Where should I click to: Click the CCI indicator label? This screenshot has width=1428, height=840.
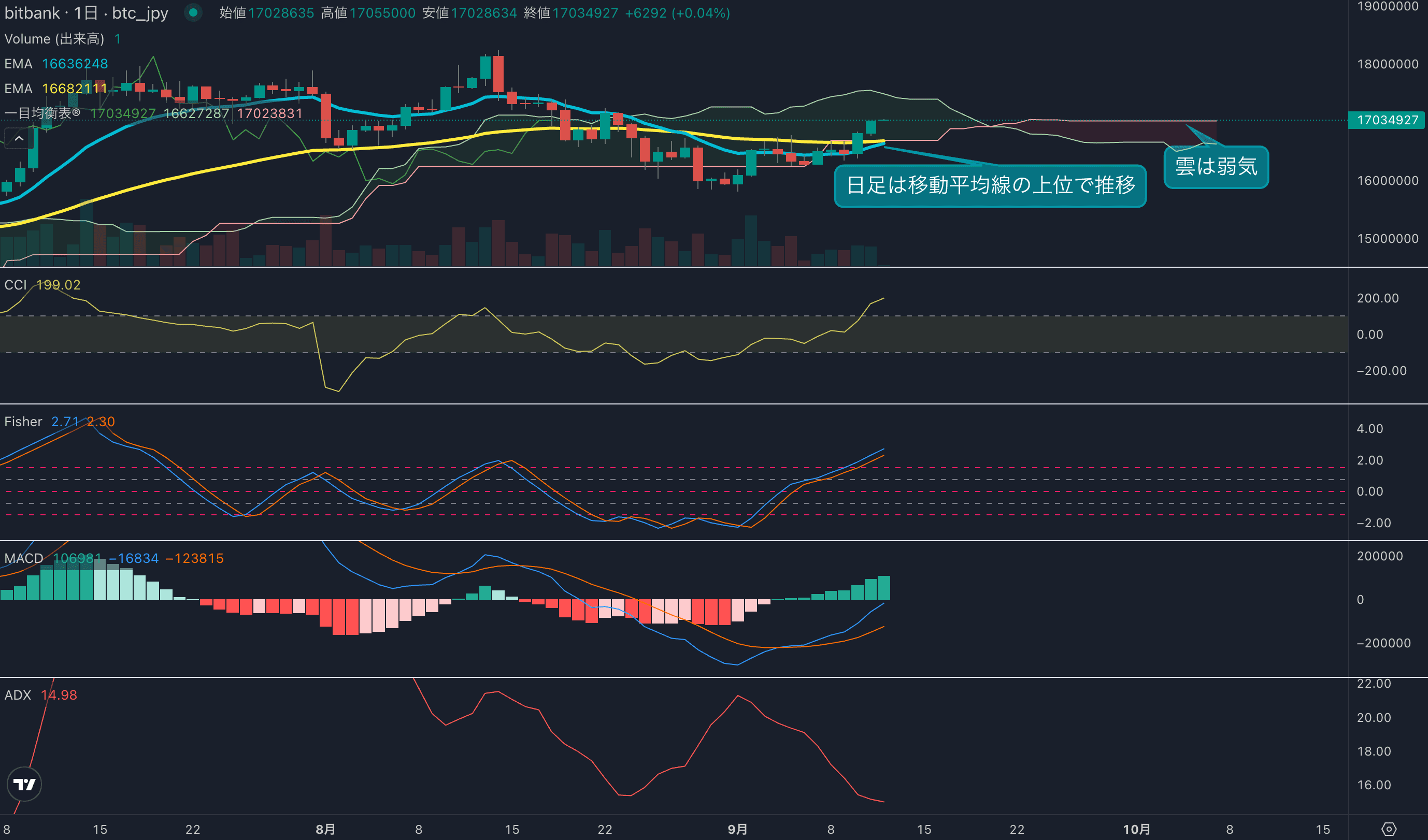pyautogui.click(x=16, y=285)
